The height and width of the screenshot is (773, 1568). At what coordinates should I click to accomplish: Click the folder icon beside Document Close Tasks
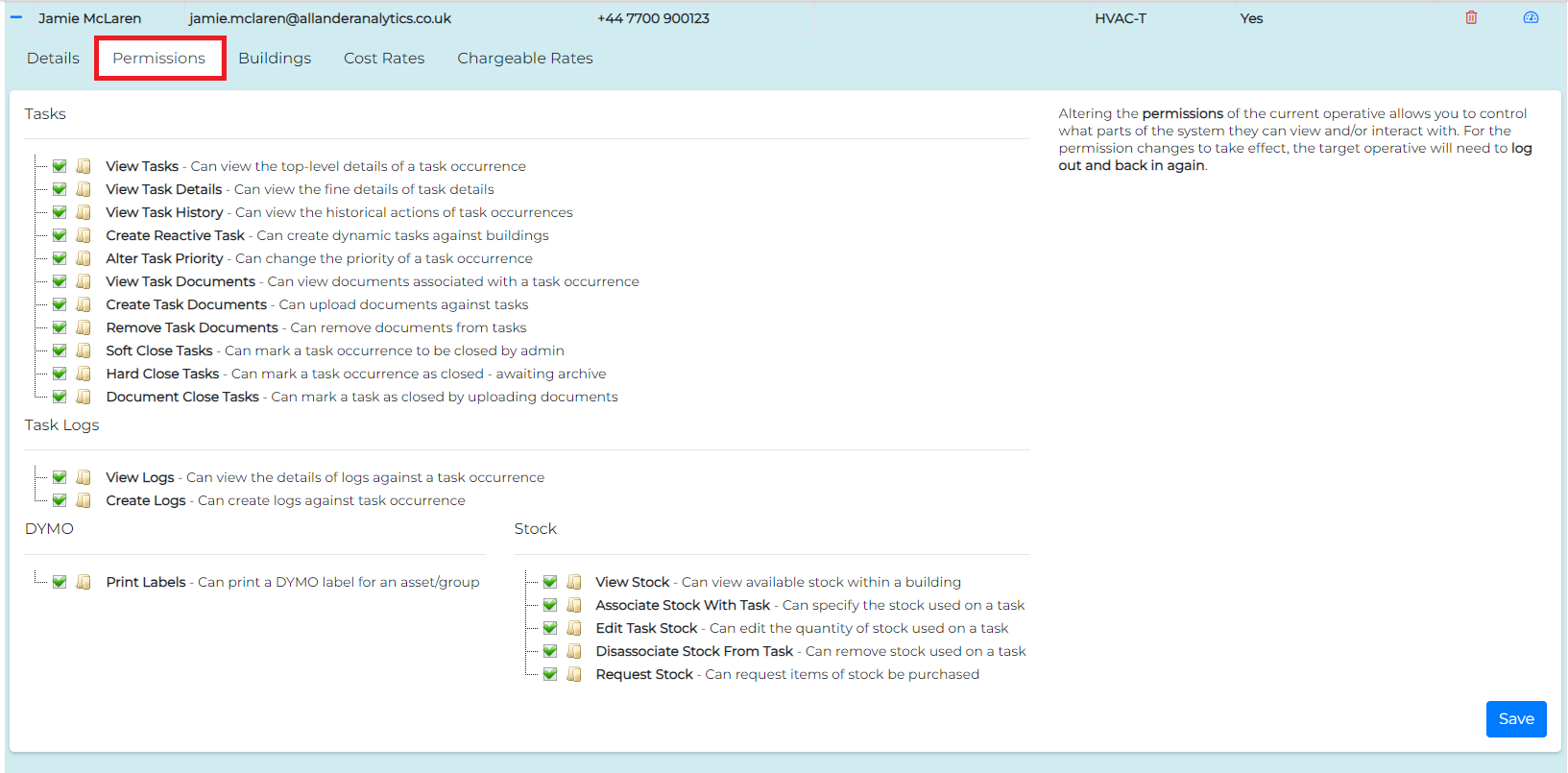click(84, 397)
